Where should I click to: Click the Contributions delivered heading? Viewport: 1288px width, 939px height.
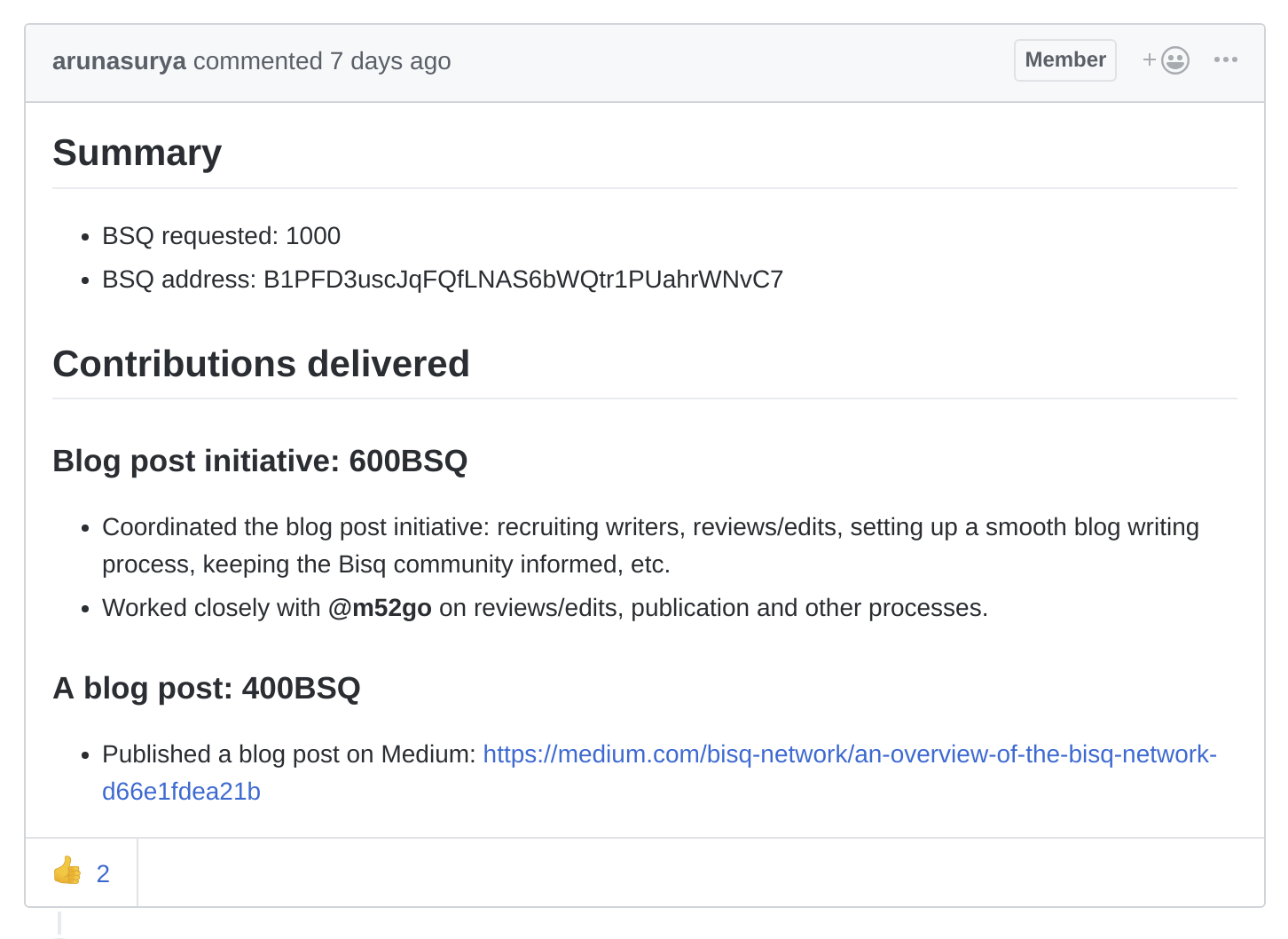pos(261,364)
